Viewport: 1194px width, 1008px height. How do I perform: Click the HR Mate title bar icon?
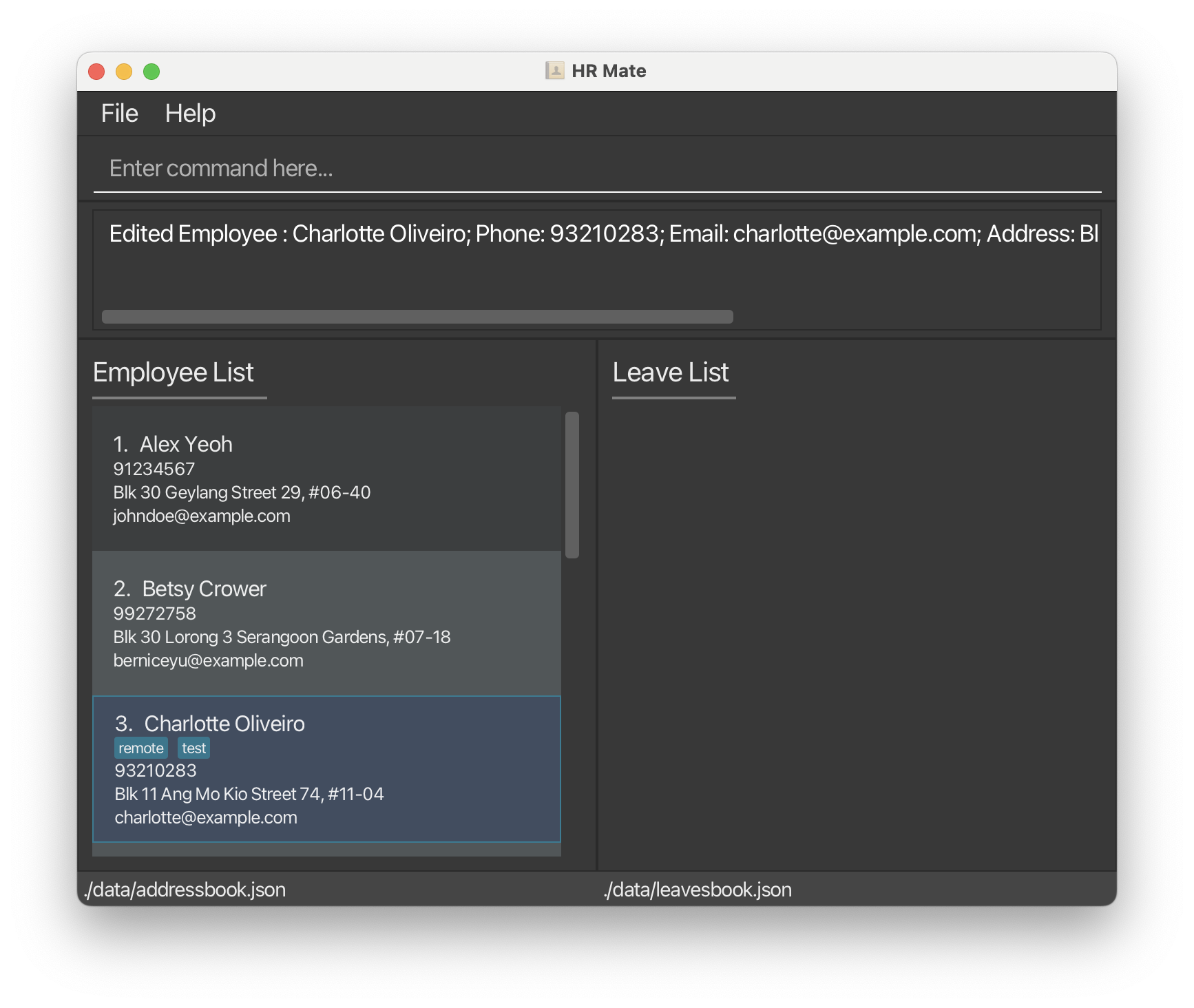coord(555,71)
